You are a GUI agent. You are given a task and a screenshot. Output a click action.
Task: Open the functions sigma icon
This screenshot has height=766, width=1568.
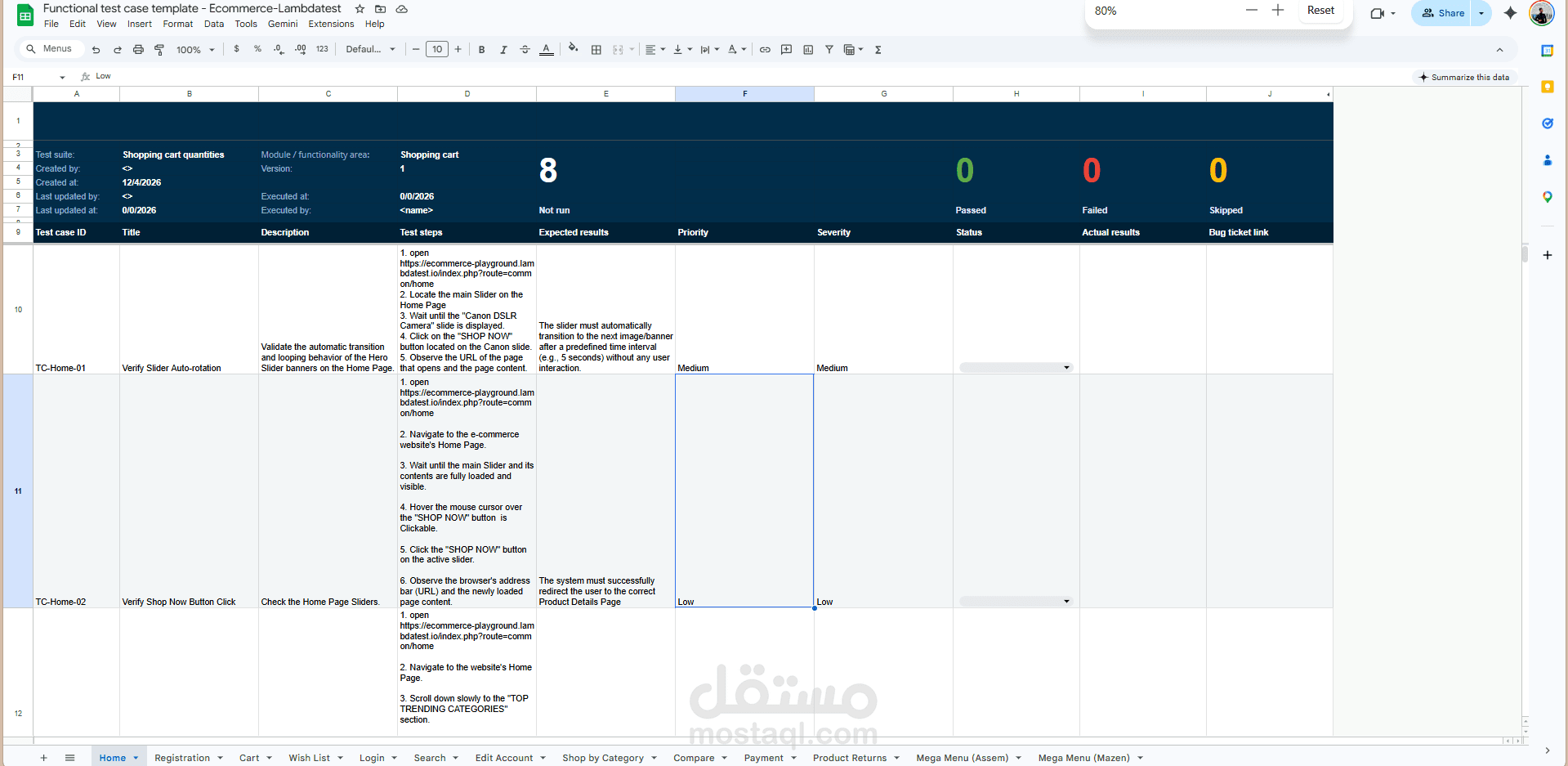click(x=878, y=50)
